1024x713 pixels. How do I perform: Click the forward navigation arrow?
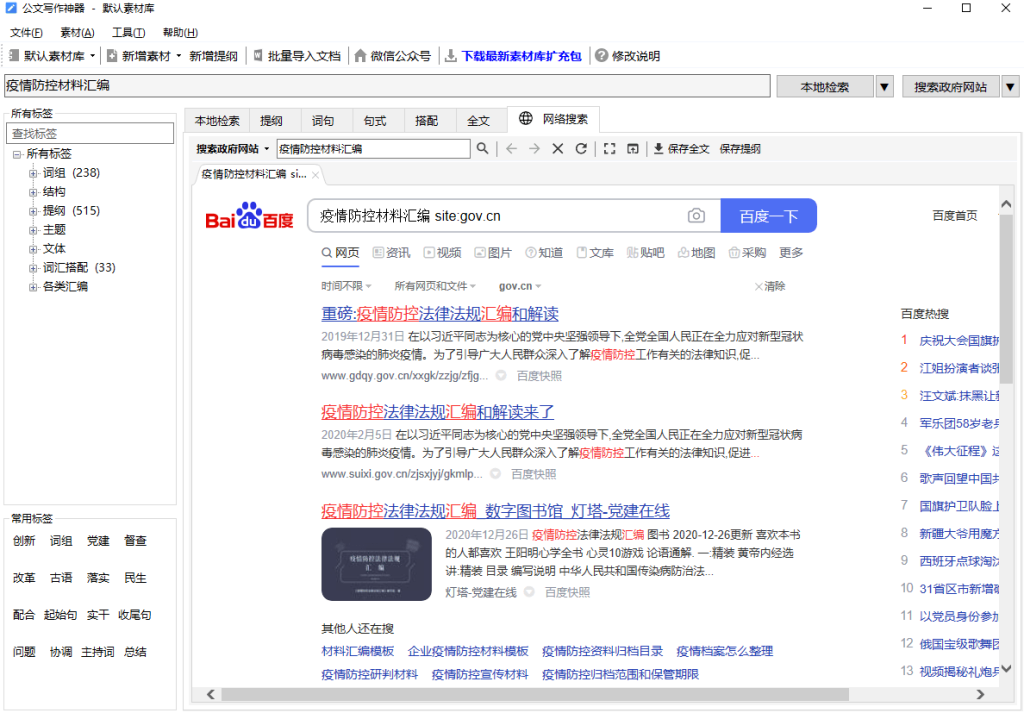534,148
